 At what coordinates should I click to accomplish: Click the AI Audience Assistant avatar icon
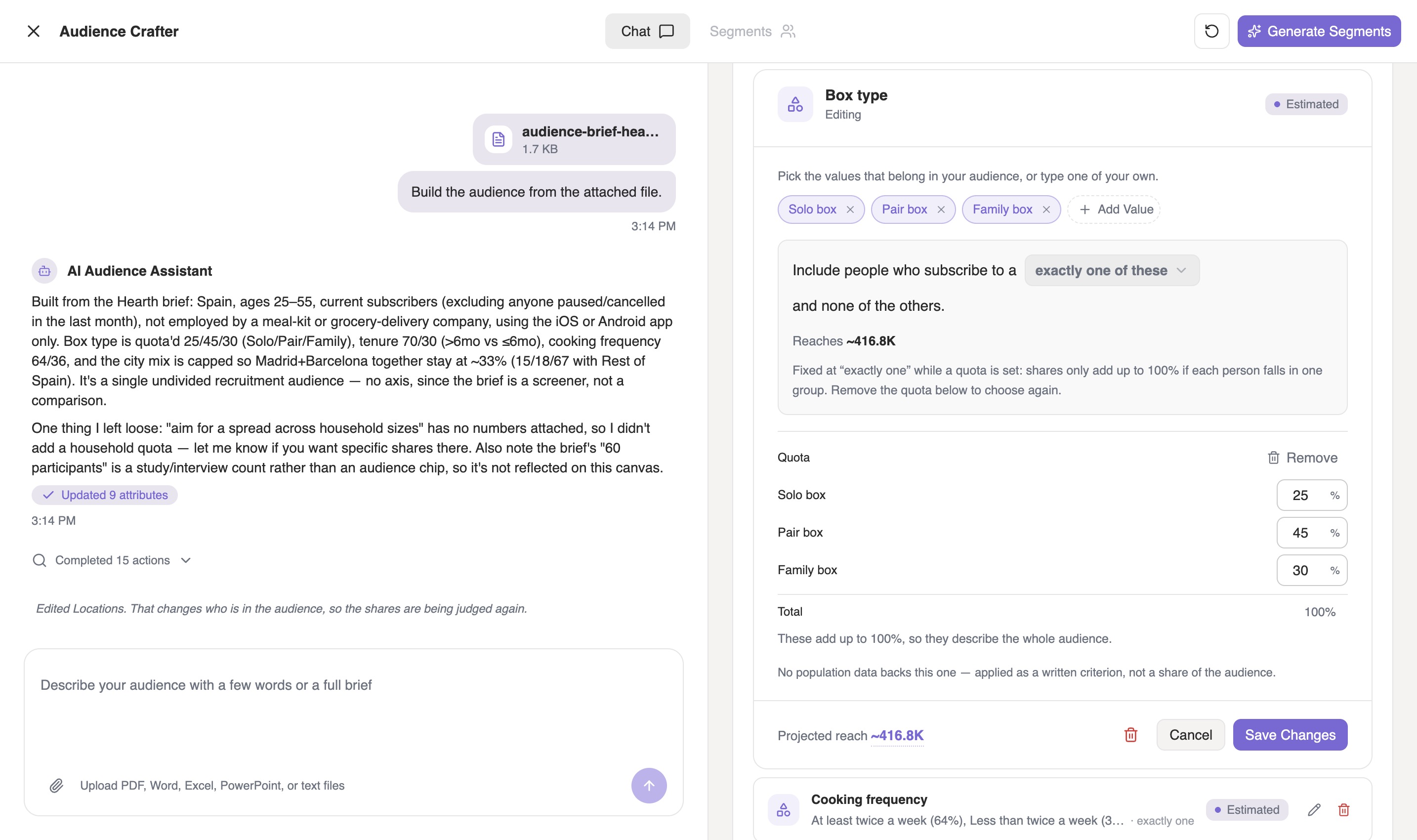[44, 271]
